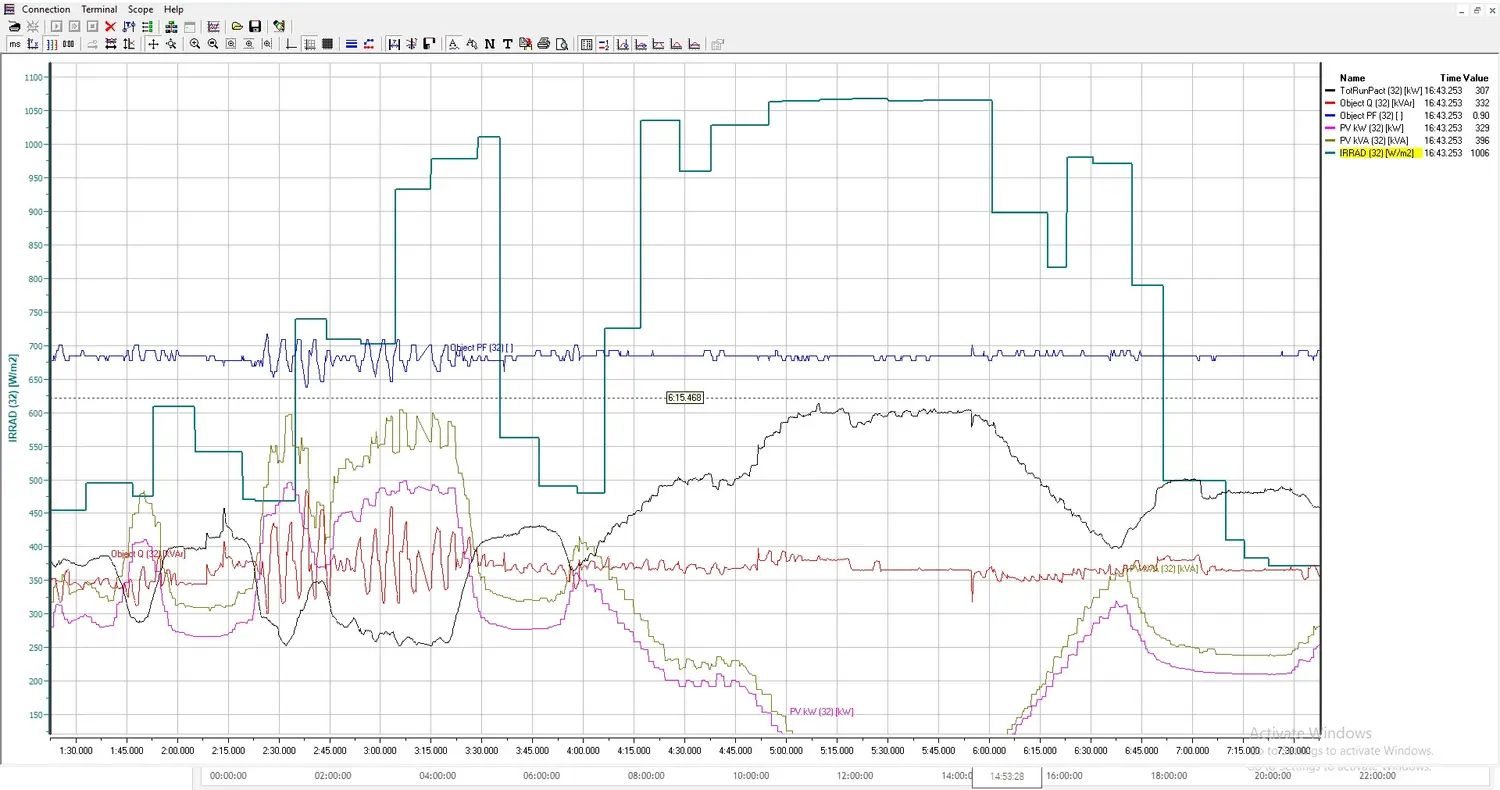Click the 5:00.000 tick on the time axis
This screenshot has height=790, width=1500.
point(786,750)
